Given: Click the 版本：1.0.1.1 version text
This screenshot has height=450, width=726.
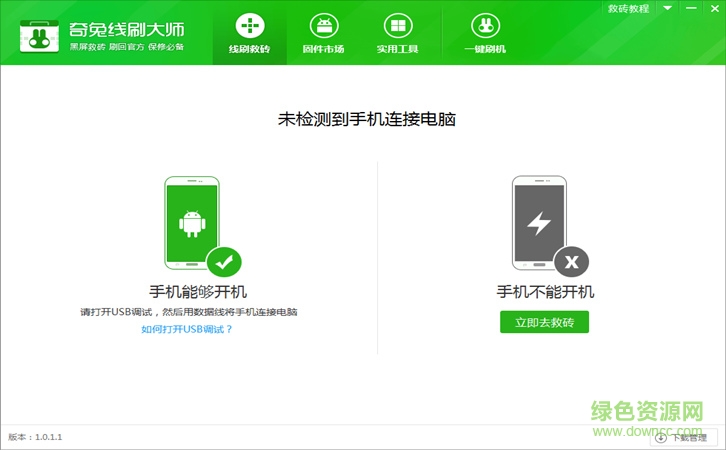Looking at the screenshot, I should tap(35, 437).
